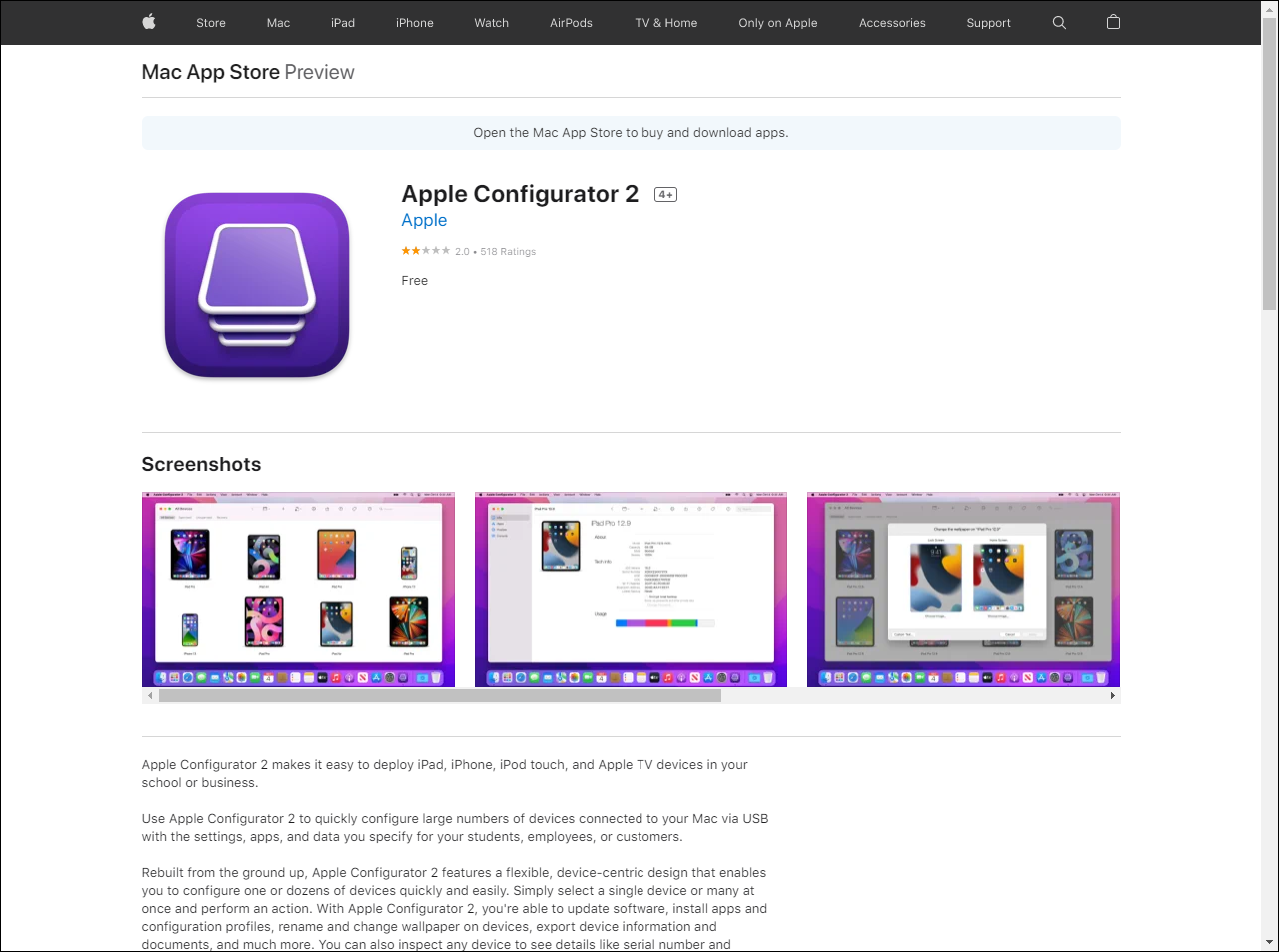1279x952 pixels.
Task: Go to the Support page
Action: pos(988,23)
